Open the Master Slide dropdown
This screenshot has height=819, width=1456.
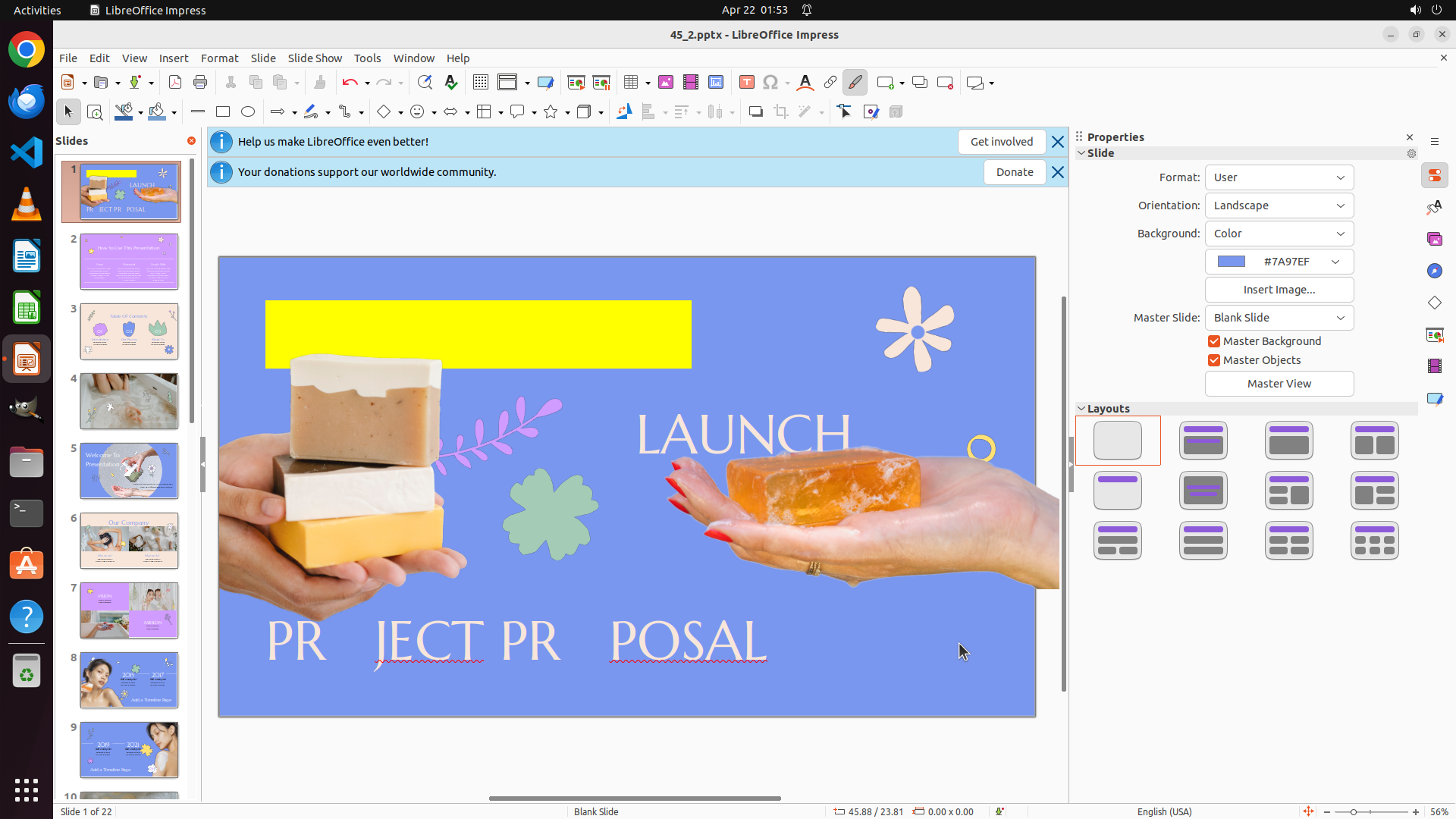point(1279,318)
